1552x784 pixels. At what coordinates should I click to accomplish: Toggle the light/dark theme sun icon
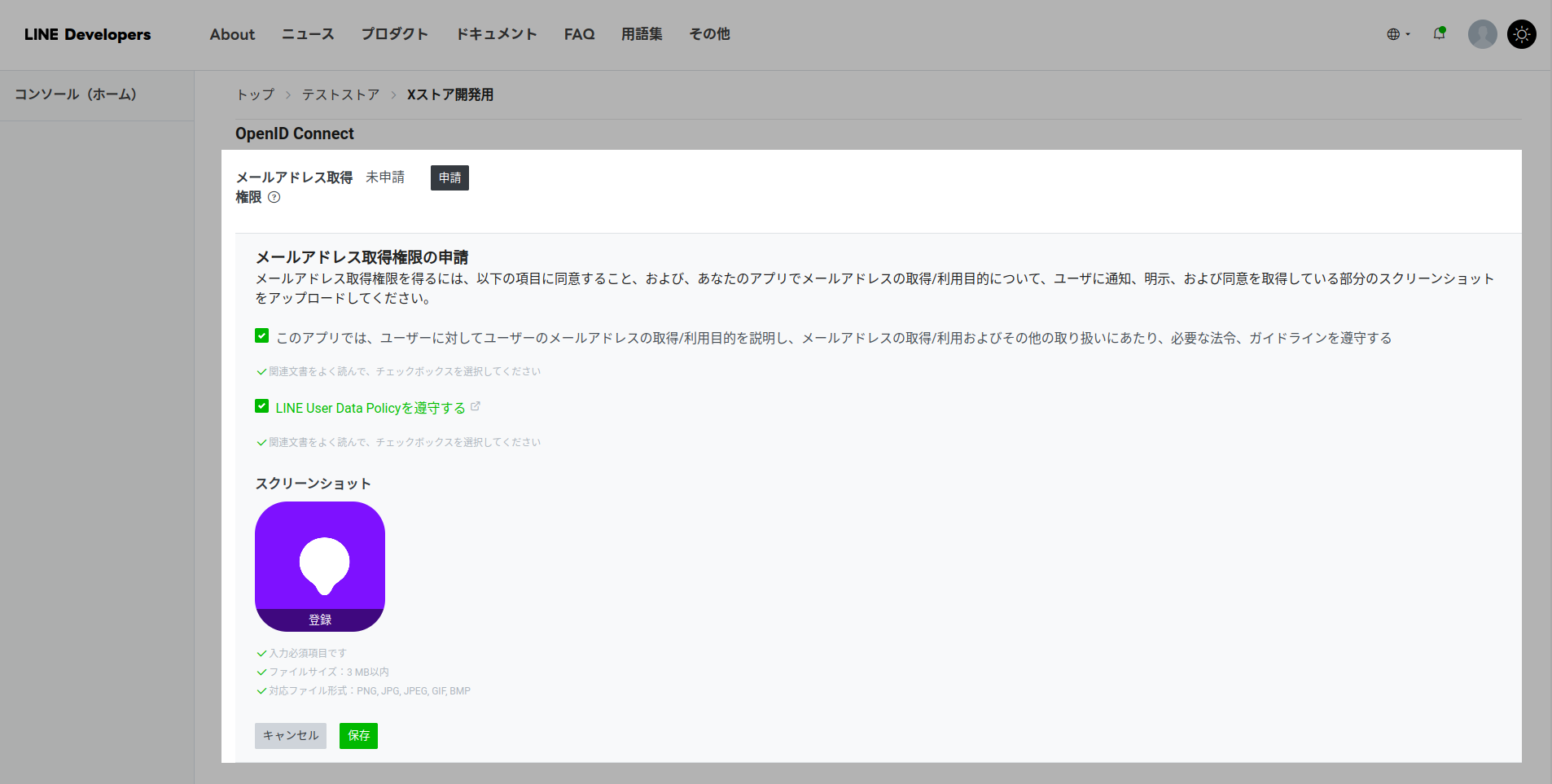1521,34
